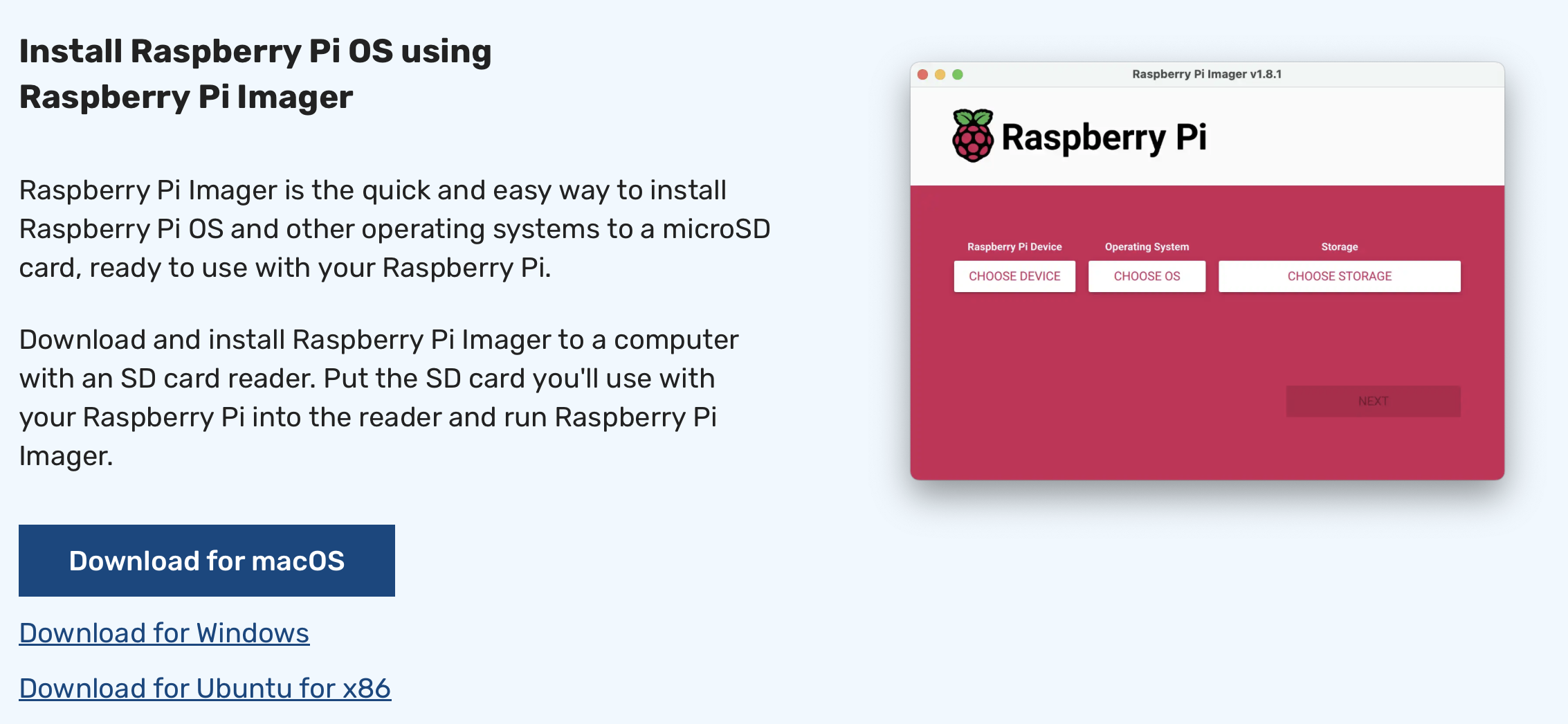Click the Download for macOS button

click(x=207, y=561)
